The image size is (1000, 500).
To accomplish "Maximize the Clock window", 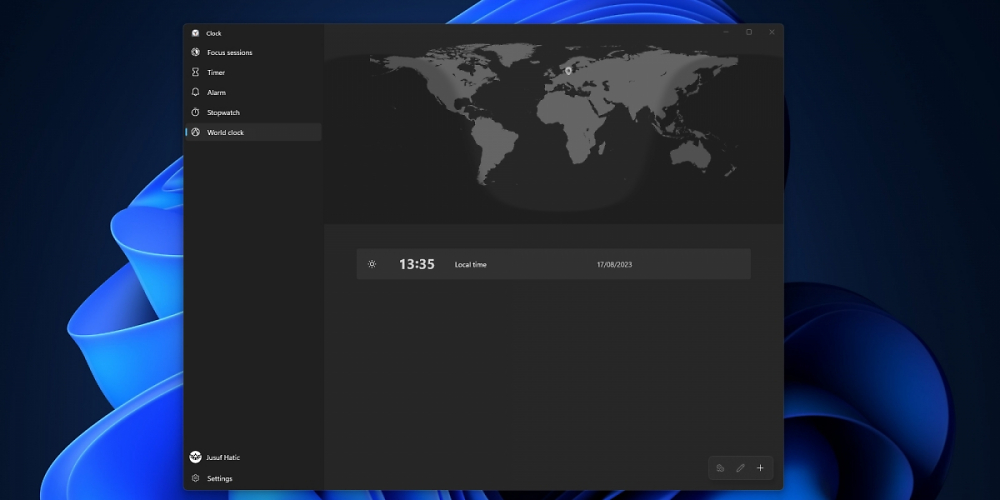I will coord(749,32).
